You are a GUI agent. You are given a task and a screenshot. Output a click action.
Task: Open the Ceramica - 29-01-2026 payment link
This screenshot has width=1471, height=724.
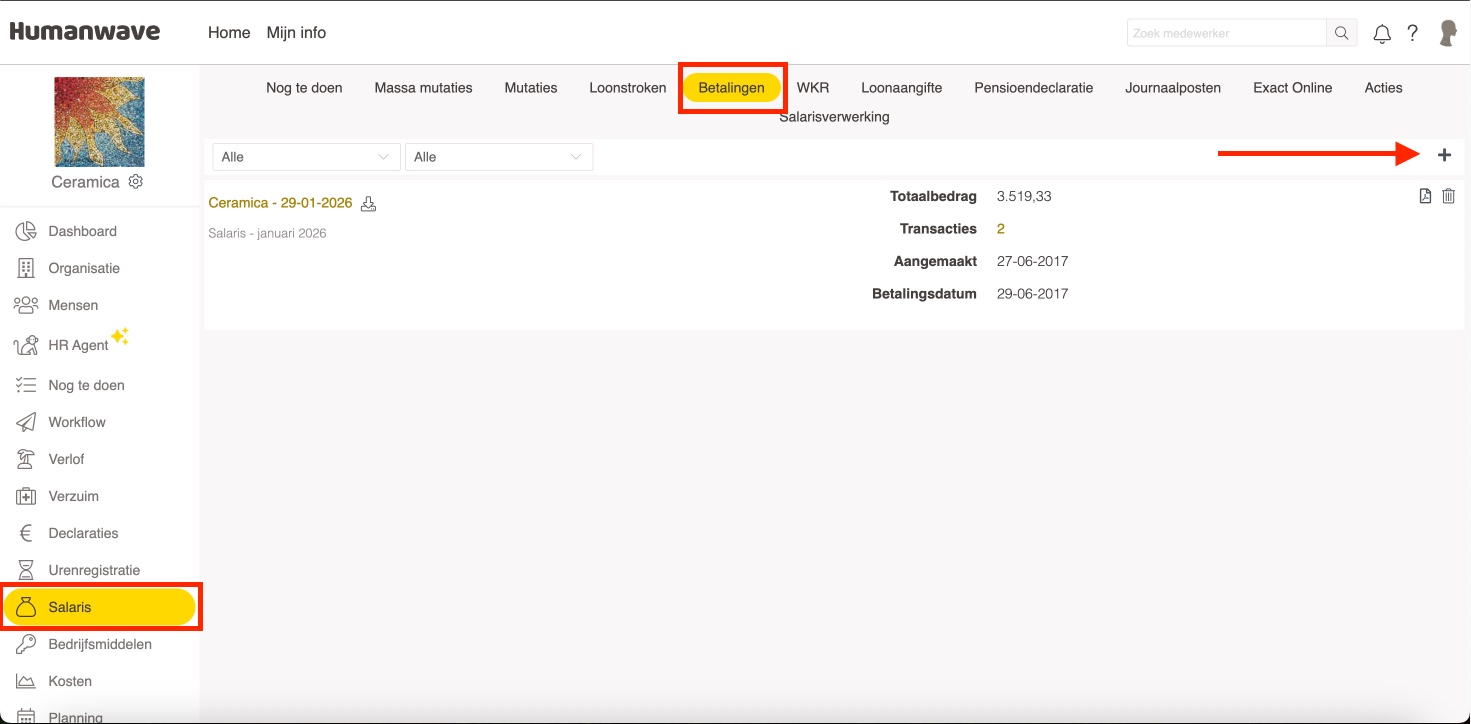(280, 203)
